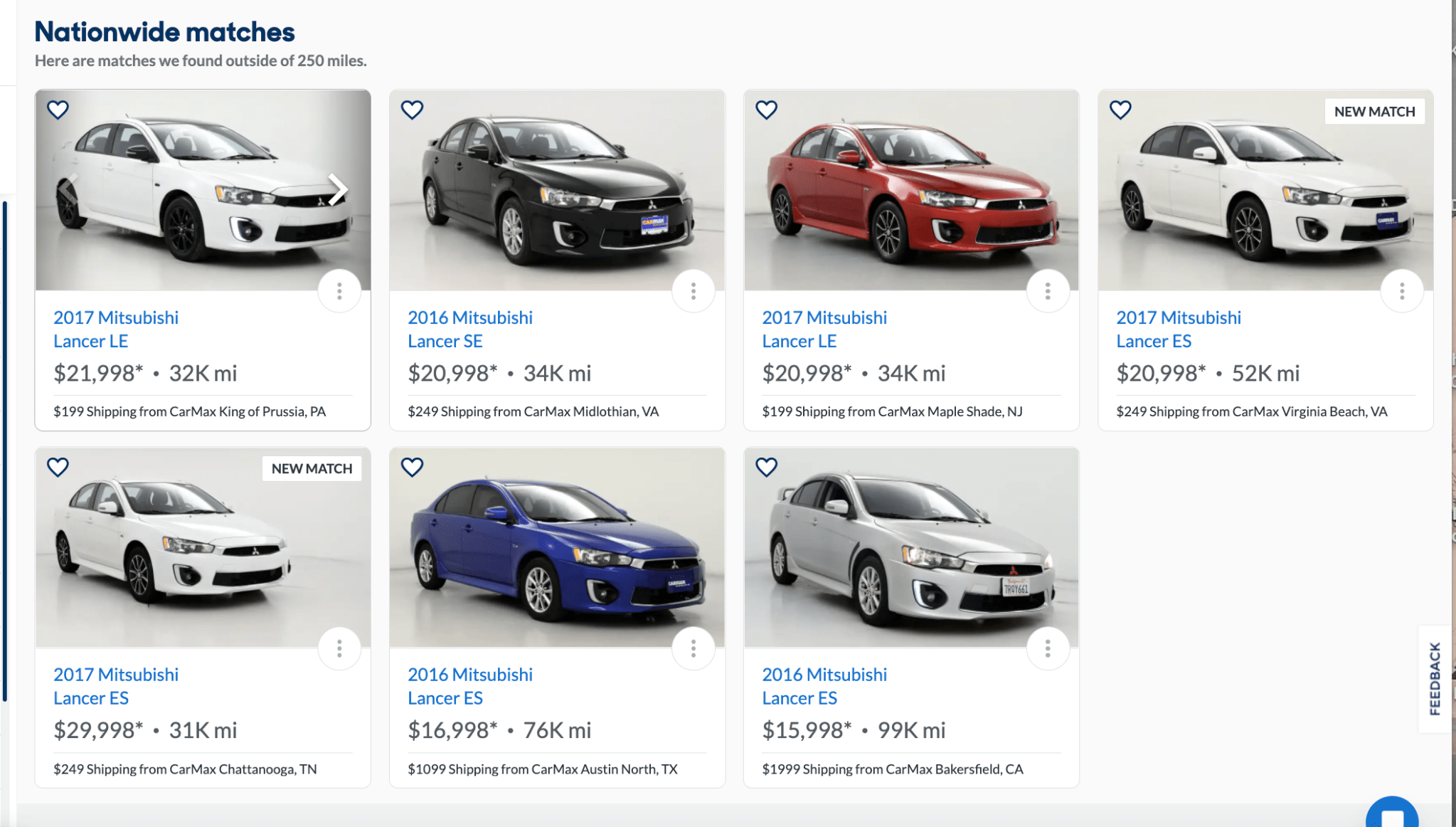This screenshot has height=827, width=1456.
Task: Open the red 2017 Mitsubishi Lancer LE link
Action: coord(824,329)
